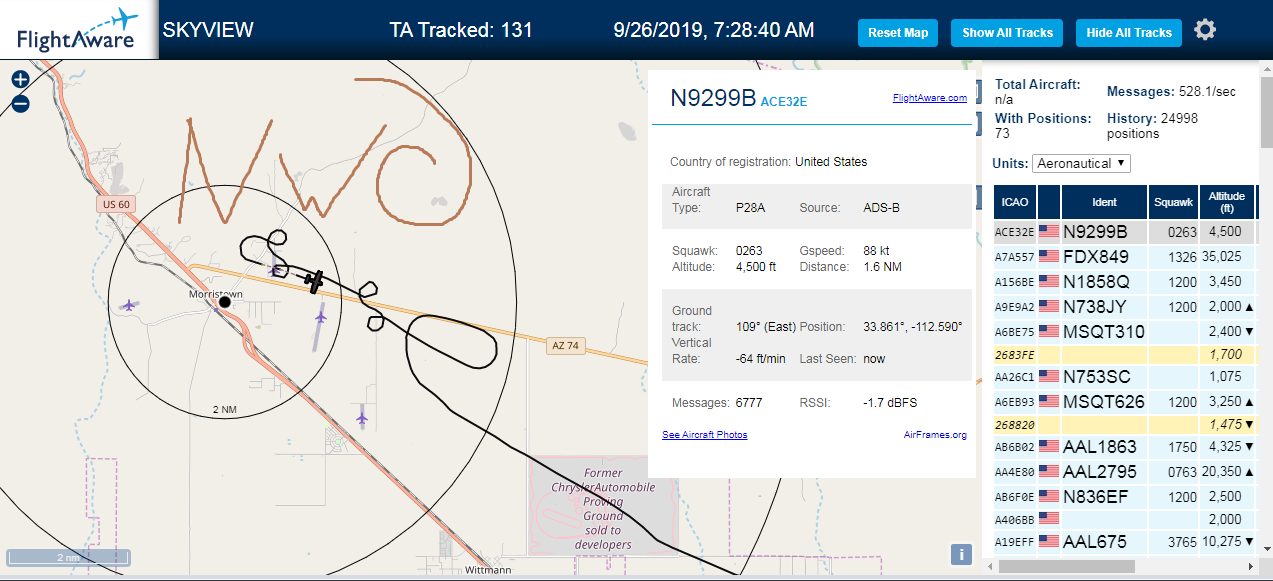
Task: Select the purple aircraft north of Wittmann
Action: (x=361, y=417)
